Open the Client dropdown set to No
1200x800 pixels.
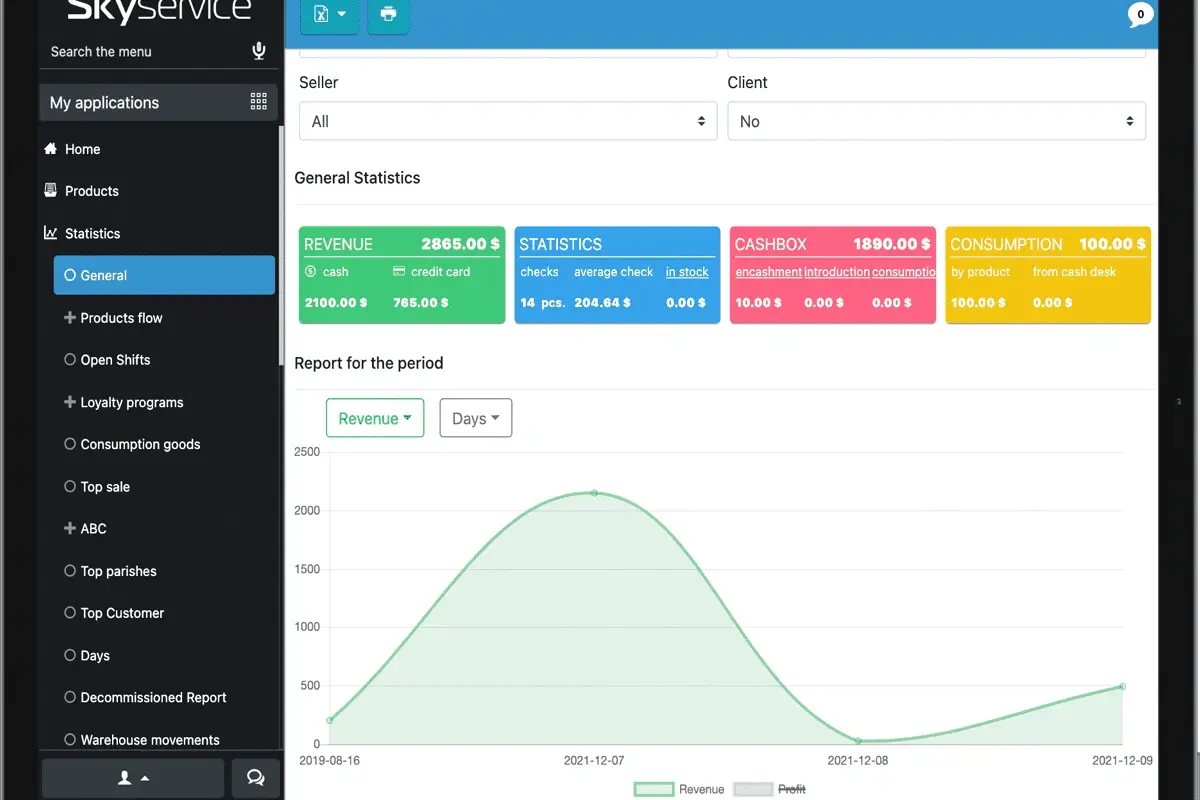click(936, 121)
